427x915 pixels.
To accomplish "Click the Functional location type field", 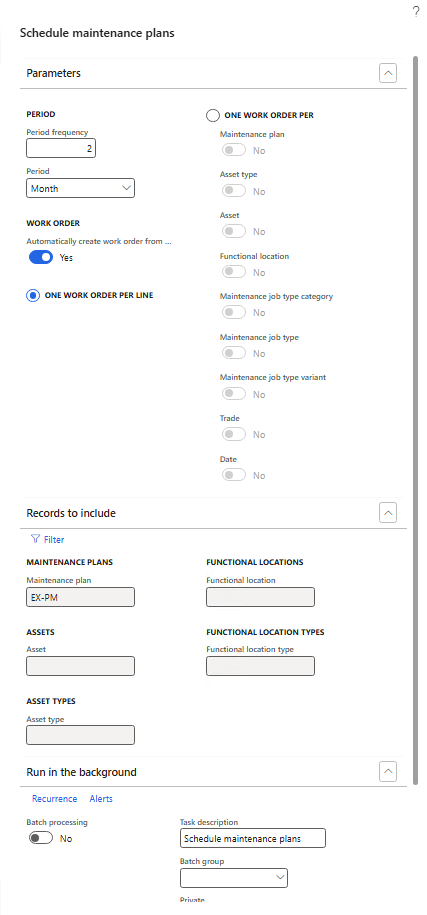I will click(261, 666).
